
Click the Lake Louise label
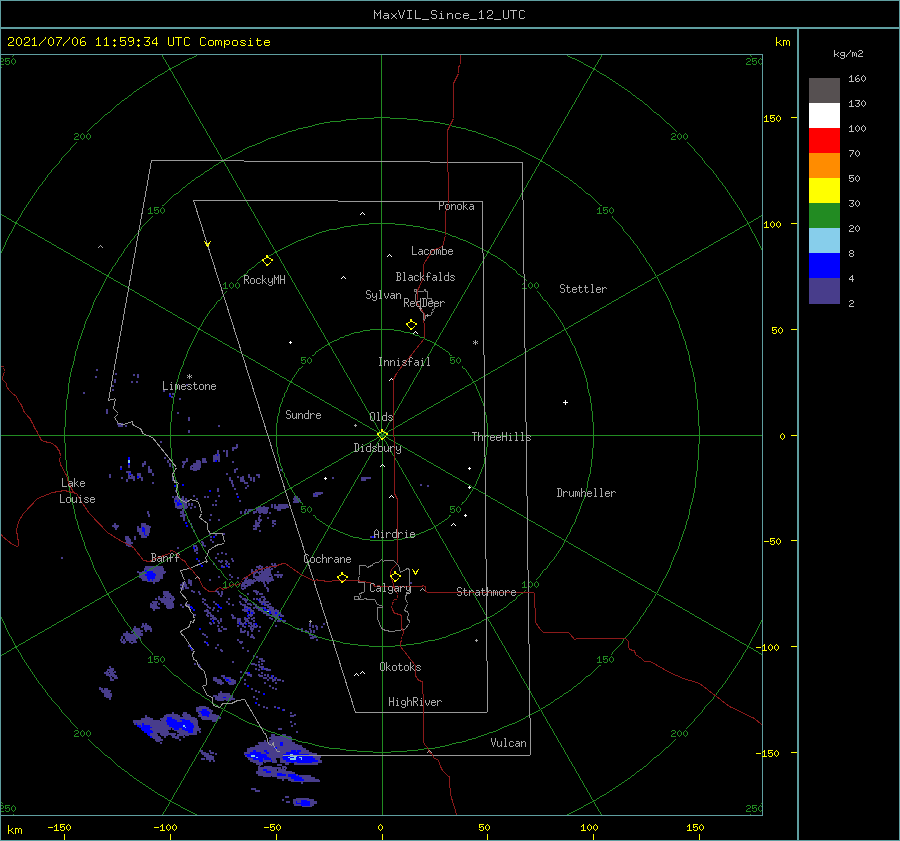click(x=77, y=491)
